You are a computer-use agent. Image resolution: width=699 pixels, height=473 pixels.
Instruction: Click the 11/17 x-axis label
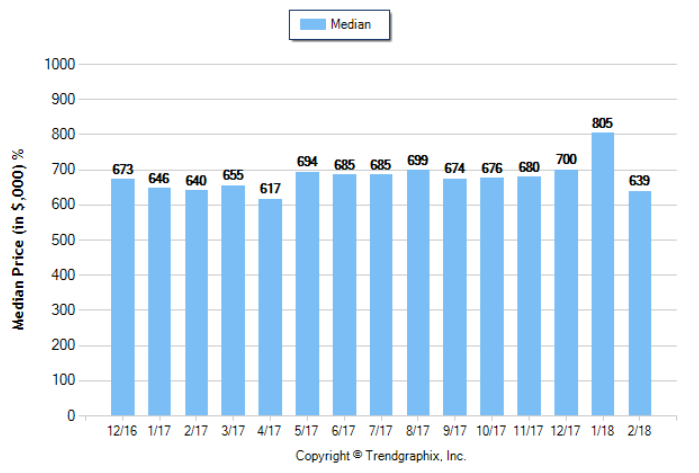point(528,431)
